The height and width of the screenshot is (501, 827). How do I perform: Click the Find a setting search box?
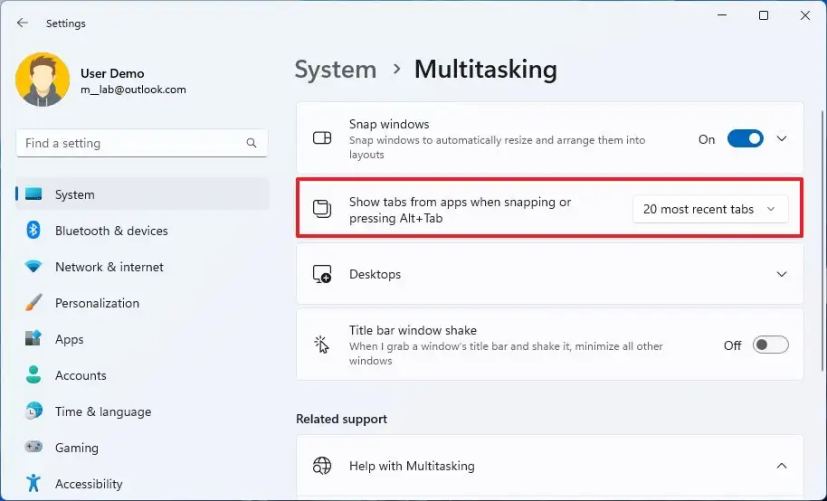pos(130,143)
